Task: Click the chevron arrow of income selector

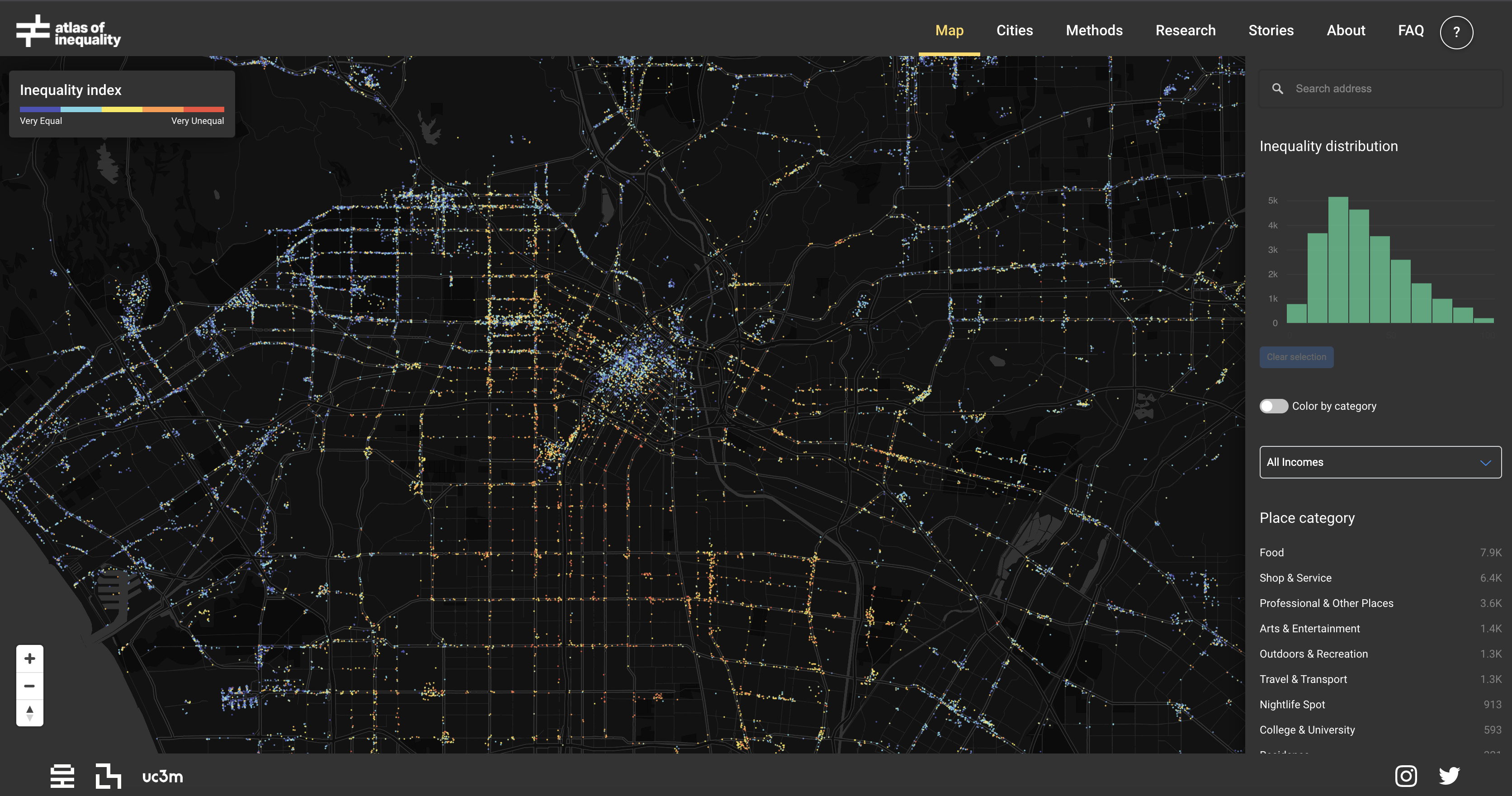Action: tap(1486, 463)
